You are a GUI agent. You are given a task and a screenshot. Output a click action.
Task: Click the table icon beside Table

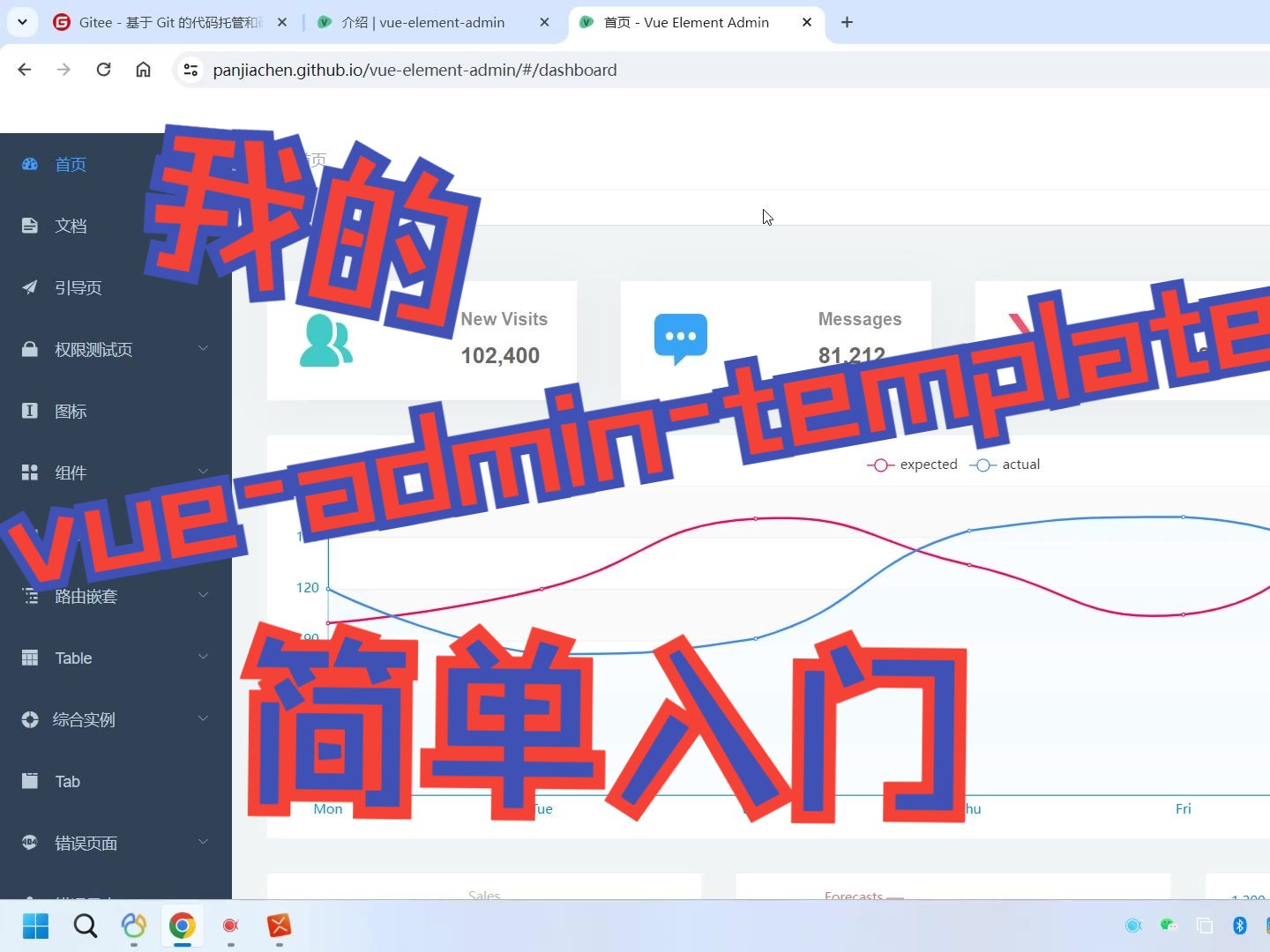(30, 658)
